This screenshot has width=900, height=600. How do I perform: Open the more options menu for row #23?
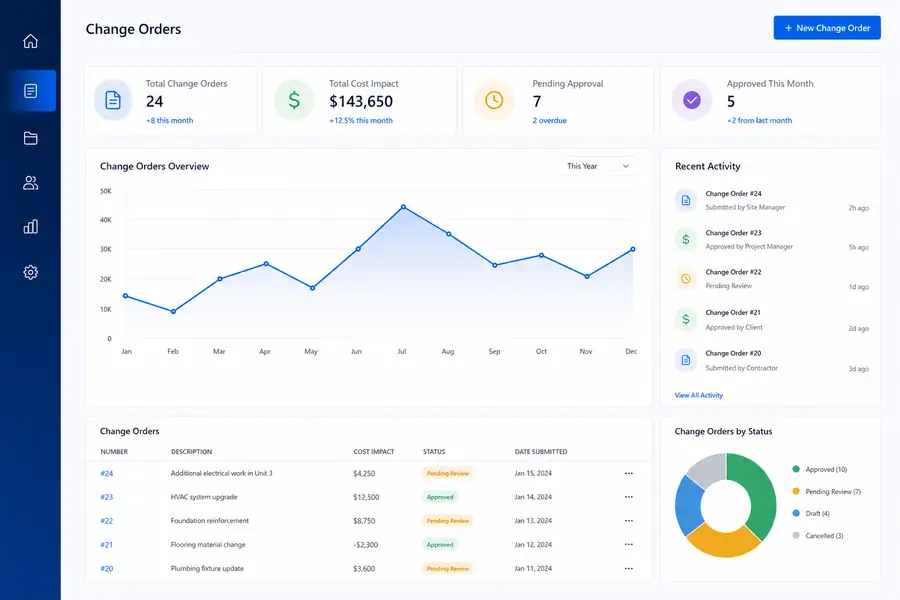[629, 497]
